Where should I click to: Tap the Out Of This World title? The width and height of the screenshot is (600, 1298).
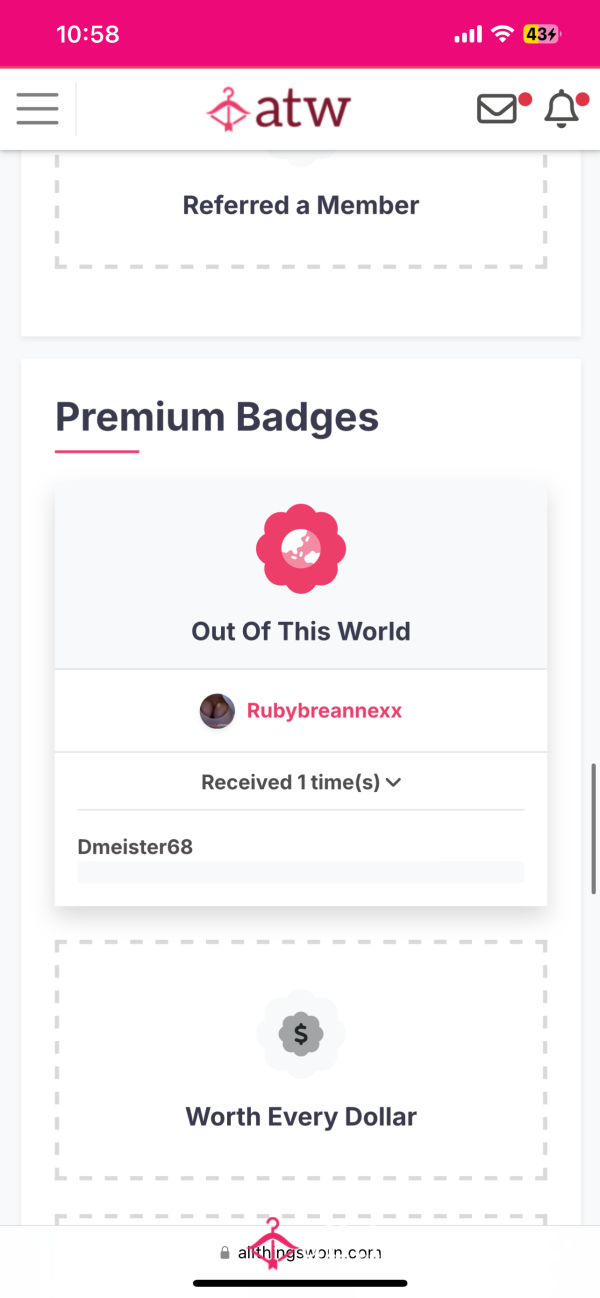(301, 631)
